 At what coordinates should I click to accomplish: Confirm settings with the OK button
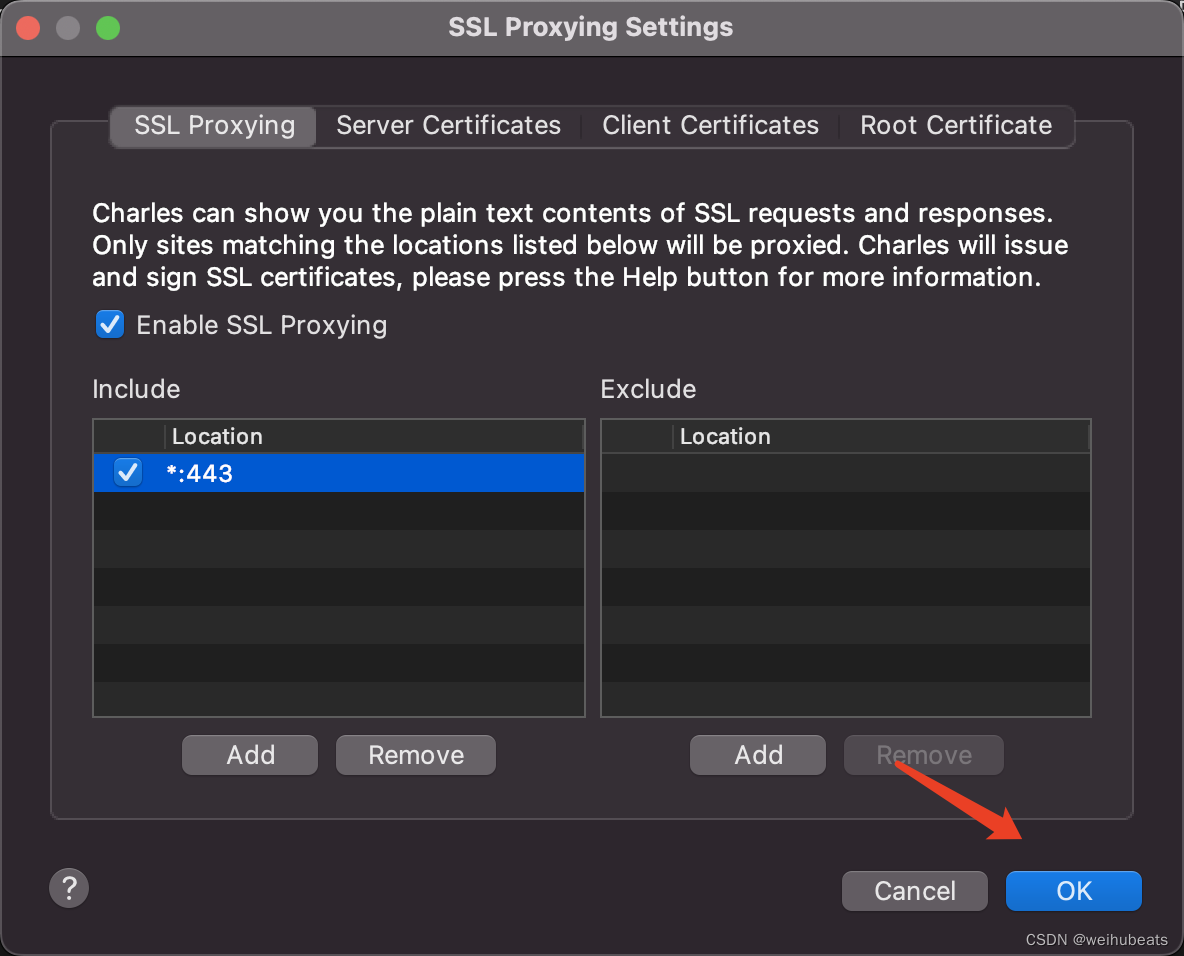pos(1074,891)
